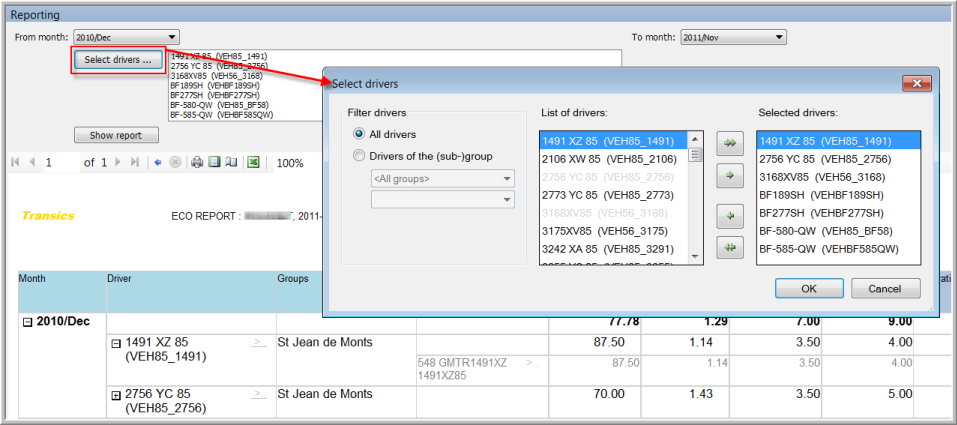Remove all drivers with double left arrow
The height and width of the screenshot is (425, 957).
click(729, 247)
